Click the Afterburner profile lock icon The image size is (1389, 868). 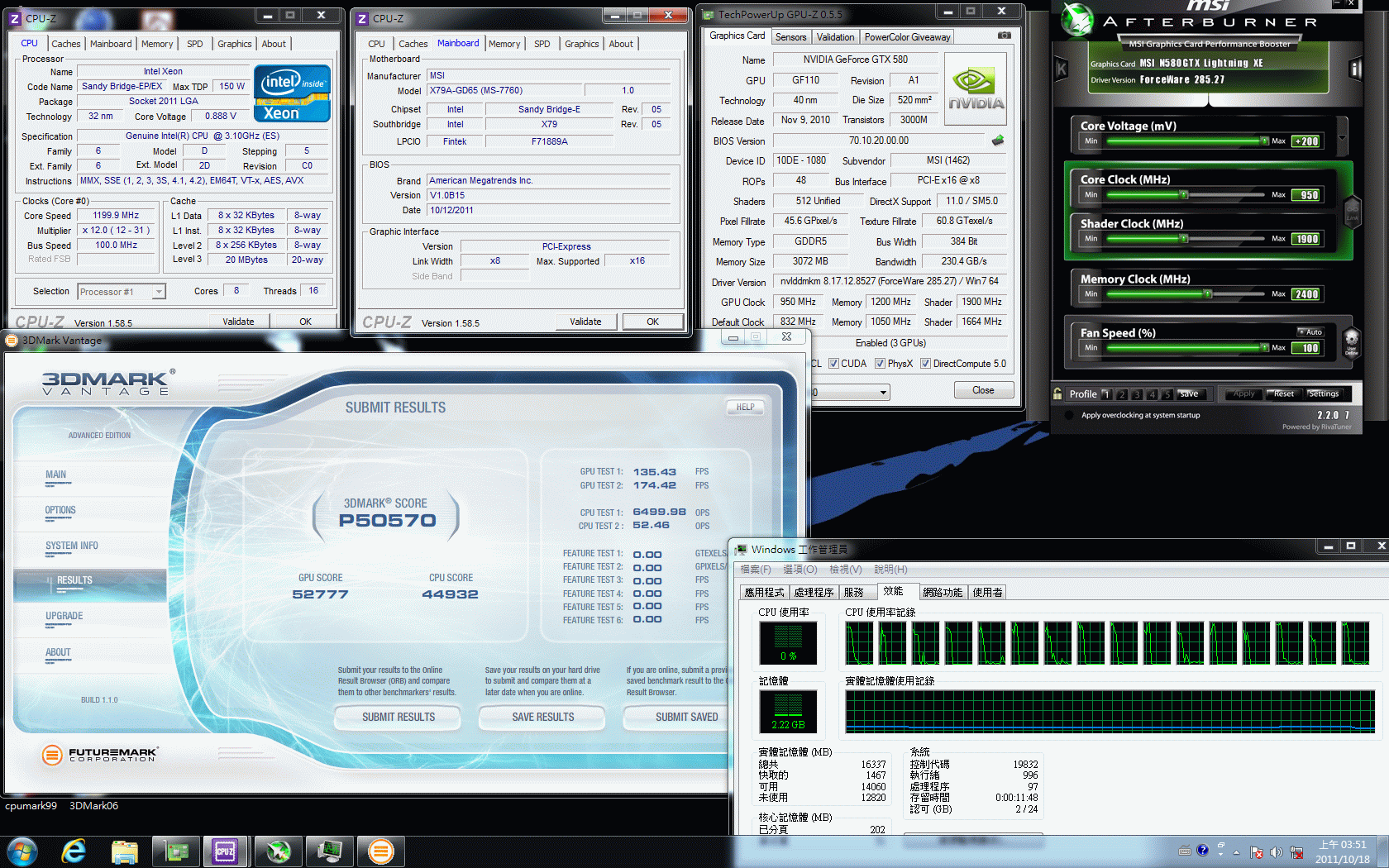pyautogui.click(x=1057, y=393)
